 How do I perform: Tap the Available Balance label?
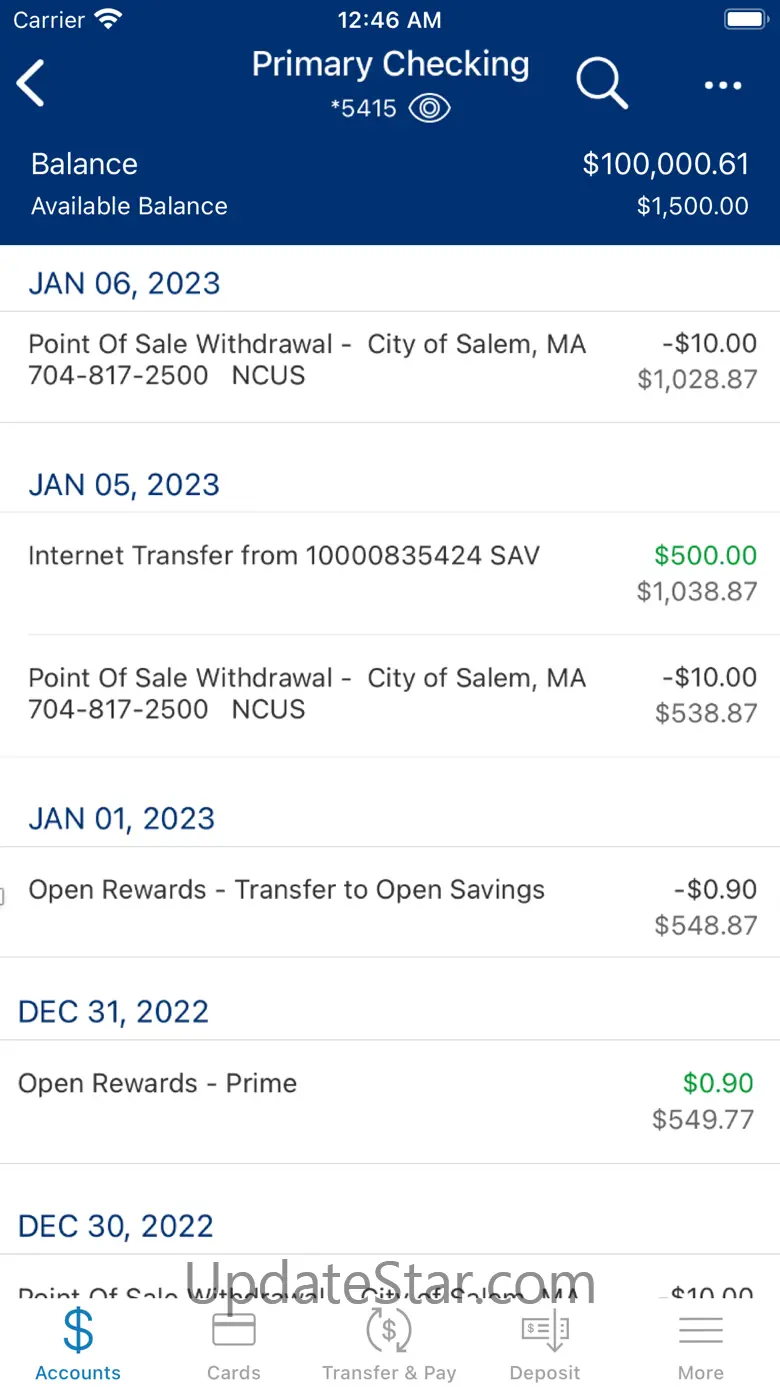[129, 206]
